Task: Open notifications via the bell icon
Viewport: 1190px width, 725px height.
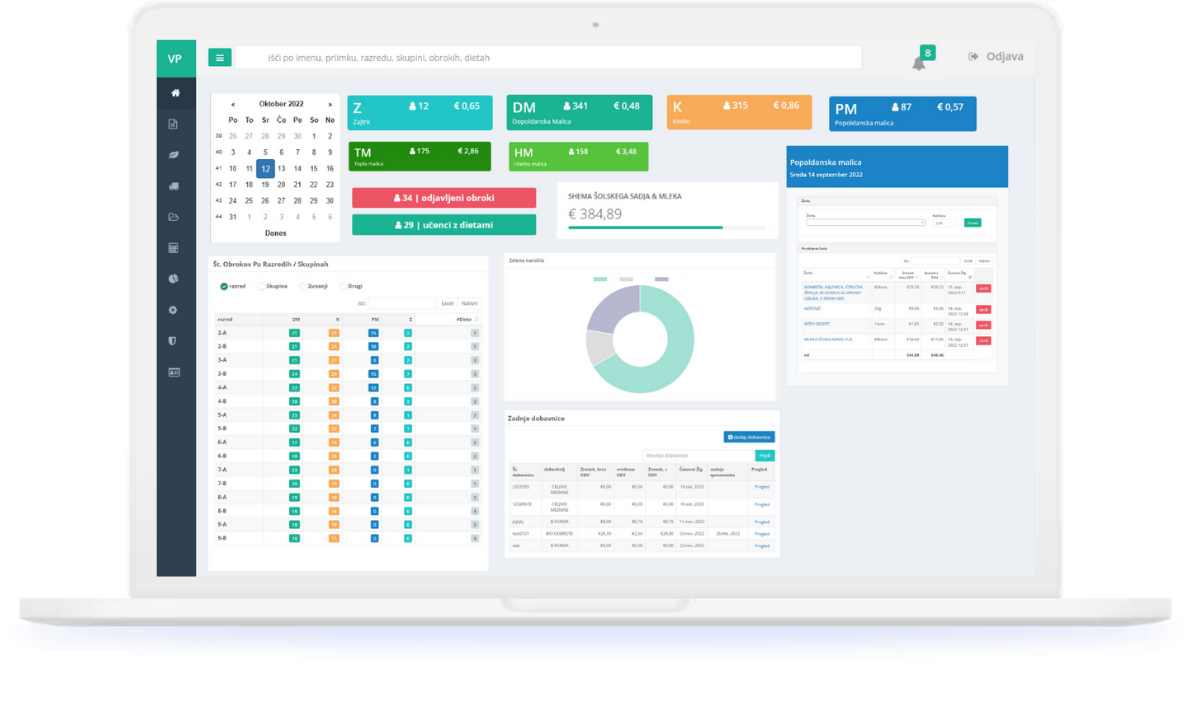Action: 919,64
